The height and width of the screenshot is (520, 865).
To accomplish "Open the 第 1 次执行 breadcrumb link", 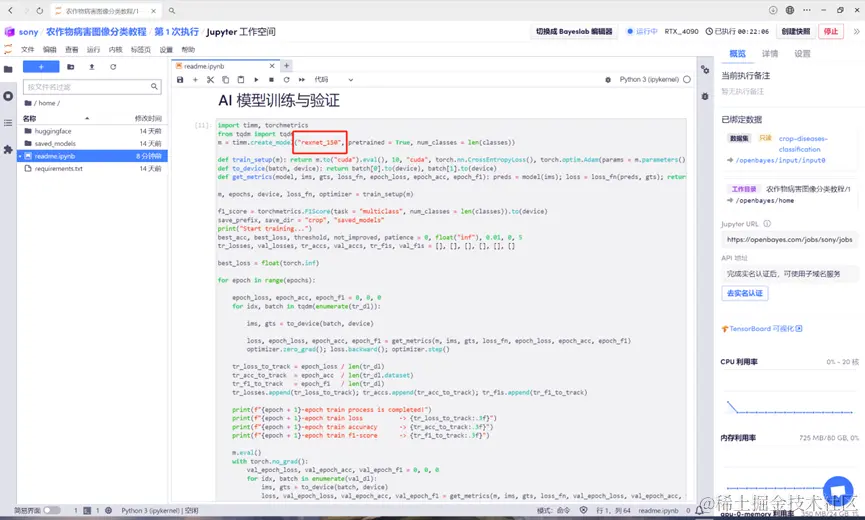I will (x=177, y=32).
